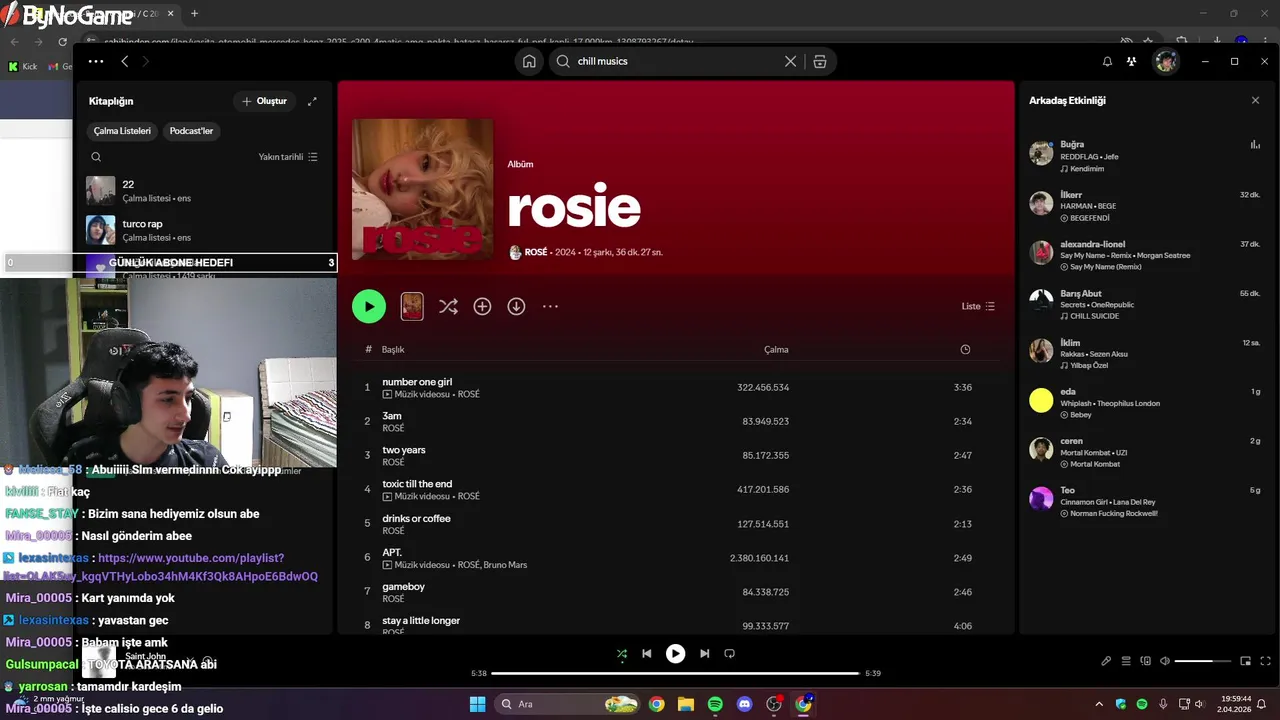Open 'BEGEFENDİ' album under İlkerr
The image size is (1280, 720).
coord(1090,217)
